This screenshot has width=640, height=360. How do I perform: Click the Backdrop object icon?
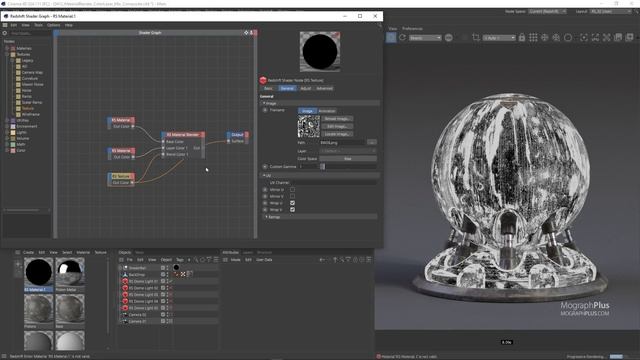[x=125, y=275]
